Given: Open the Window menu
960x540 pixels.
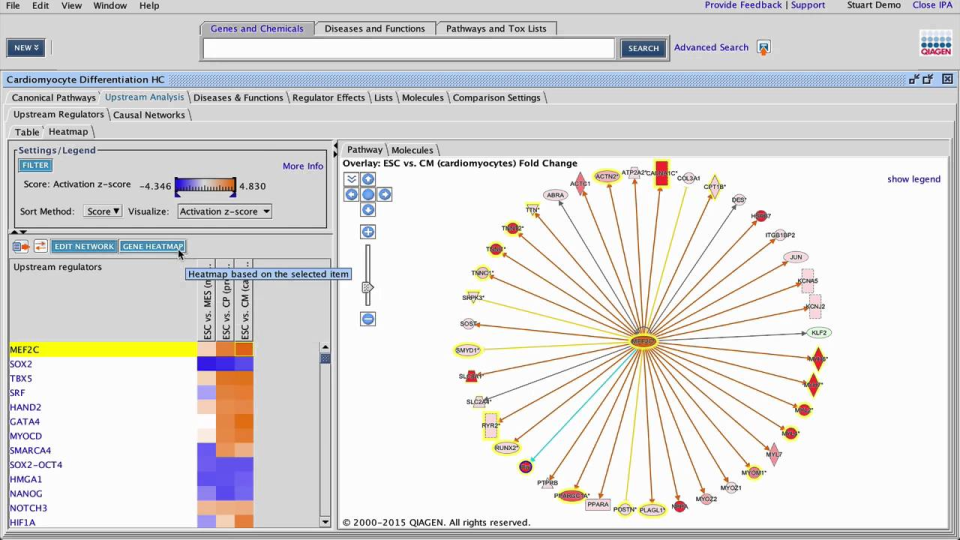Looking at the screenshot, I should (110, 6).
